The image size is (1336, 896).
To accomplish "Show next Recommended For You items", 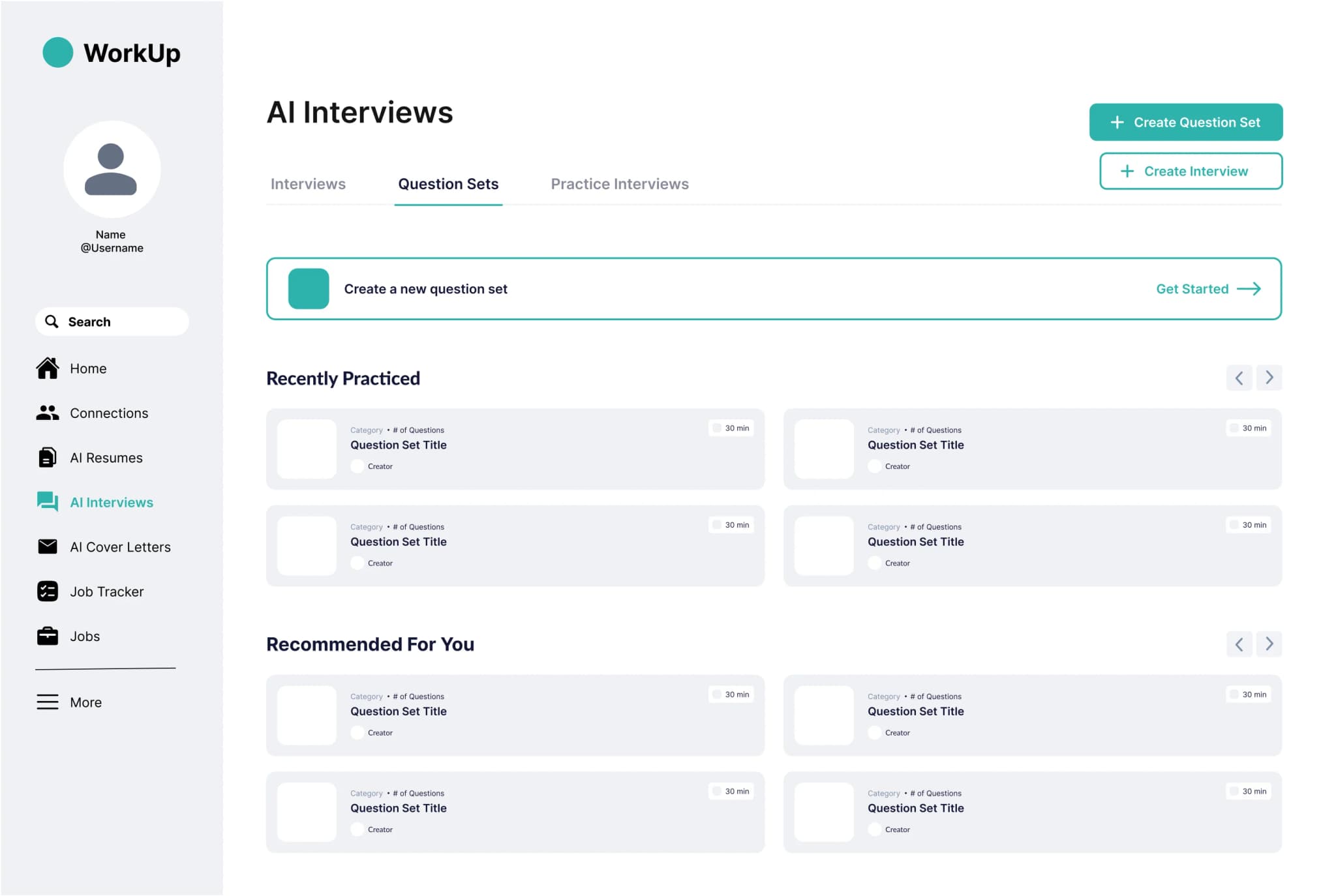I will coord(1269,644).
